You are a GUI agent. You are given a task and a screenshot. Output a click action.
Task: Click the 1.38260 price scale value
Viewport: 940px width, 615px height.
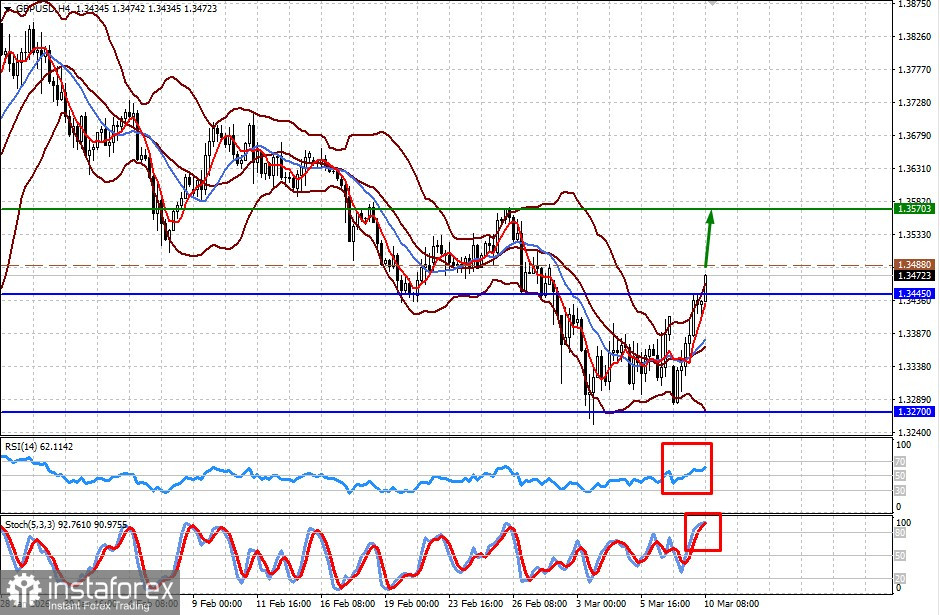914,37
